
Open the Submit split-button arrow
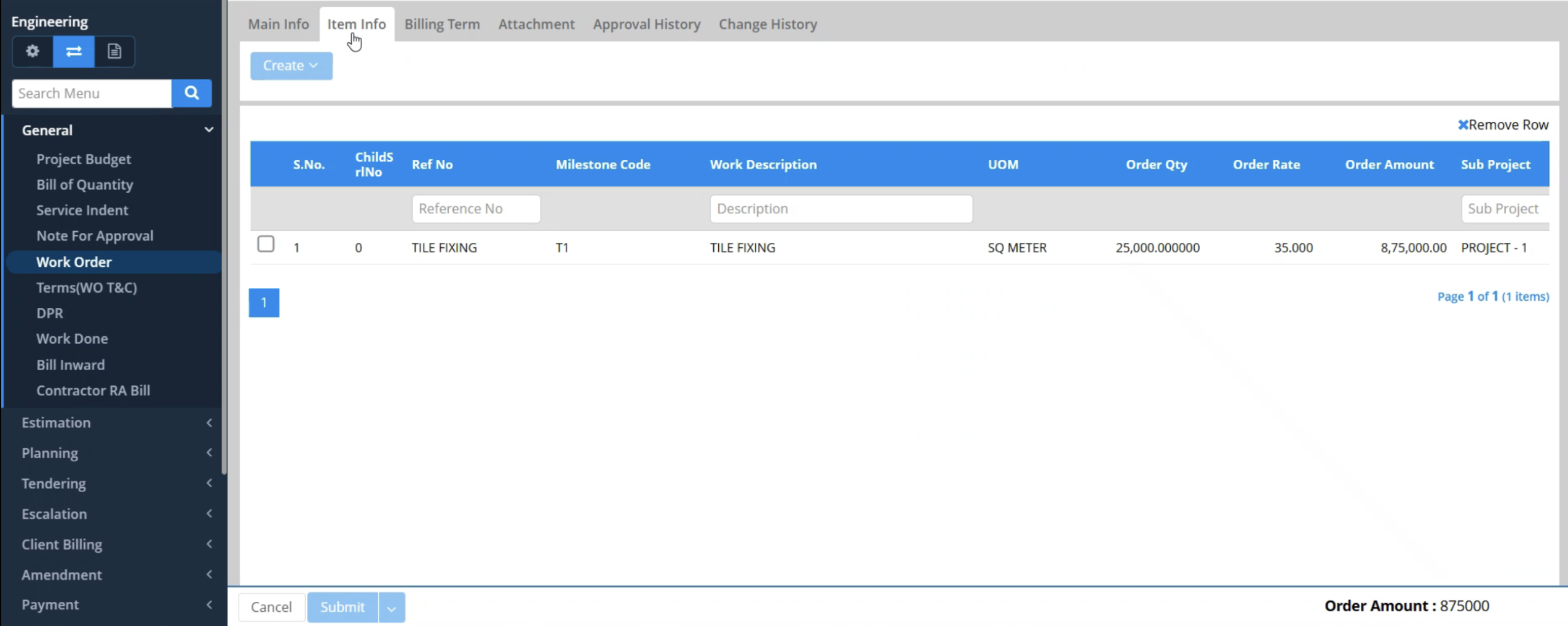(x=392, y=608)
